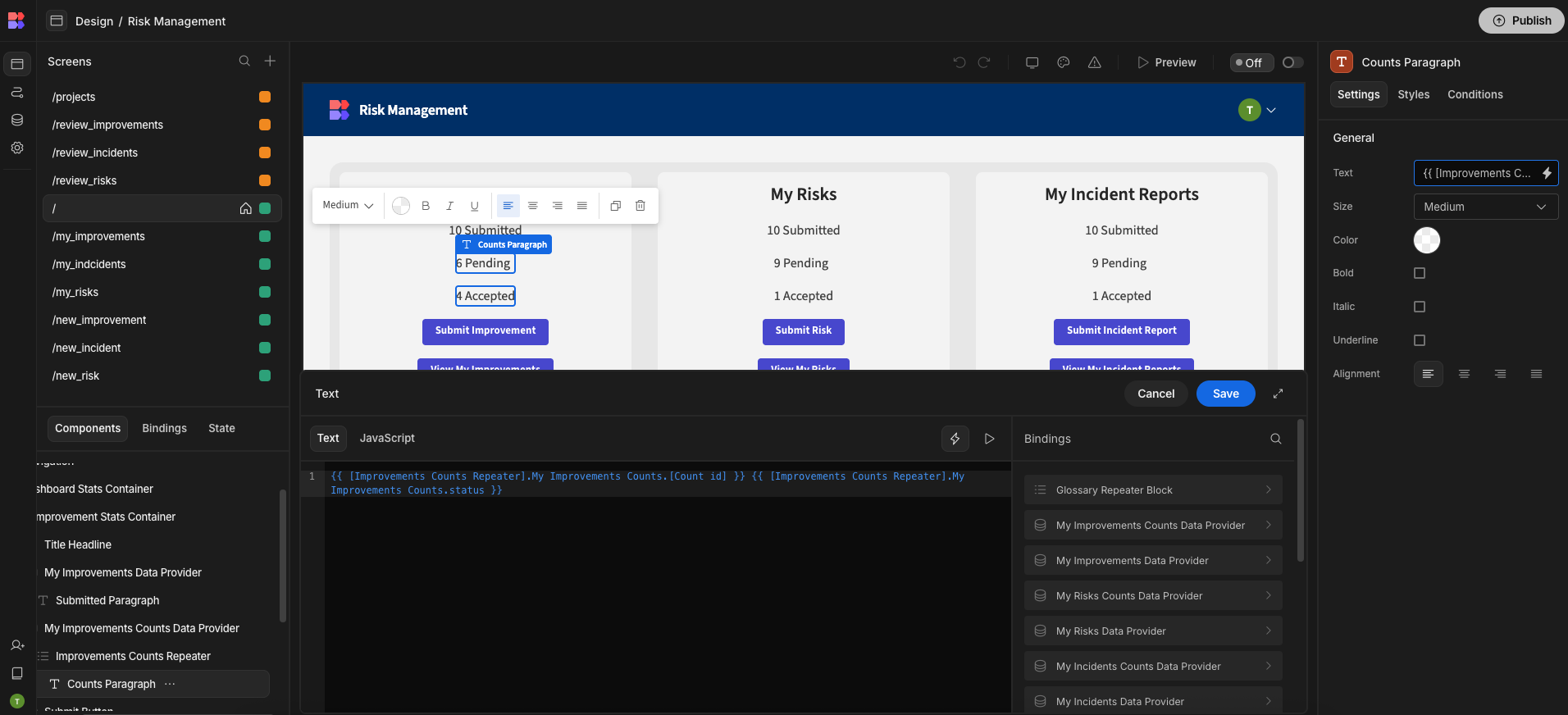The width and height of the screenshot is (1568, 715).
Task: Expand My Risks Counts Data Provider binding
Action: click(x=1152, y=595)
